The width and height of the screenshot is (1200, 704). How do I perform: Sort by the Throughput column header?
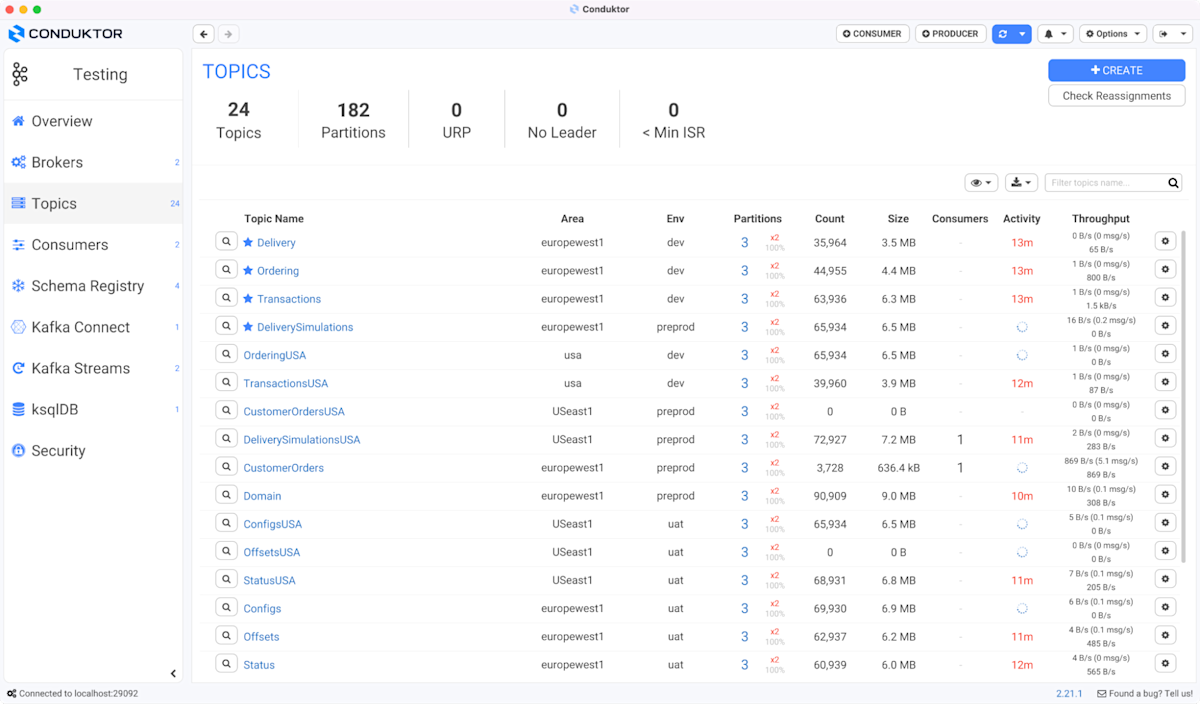[x=1100, y=218]
